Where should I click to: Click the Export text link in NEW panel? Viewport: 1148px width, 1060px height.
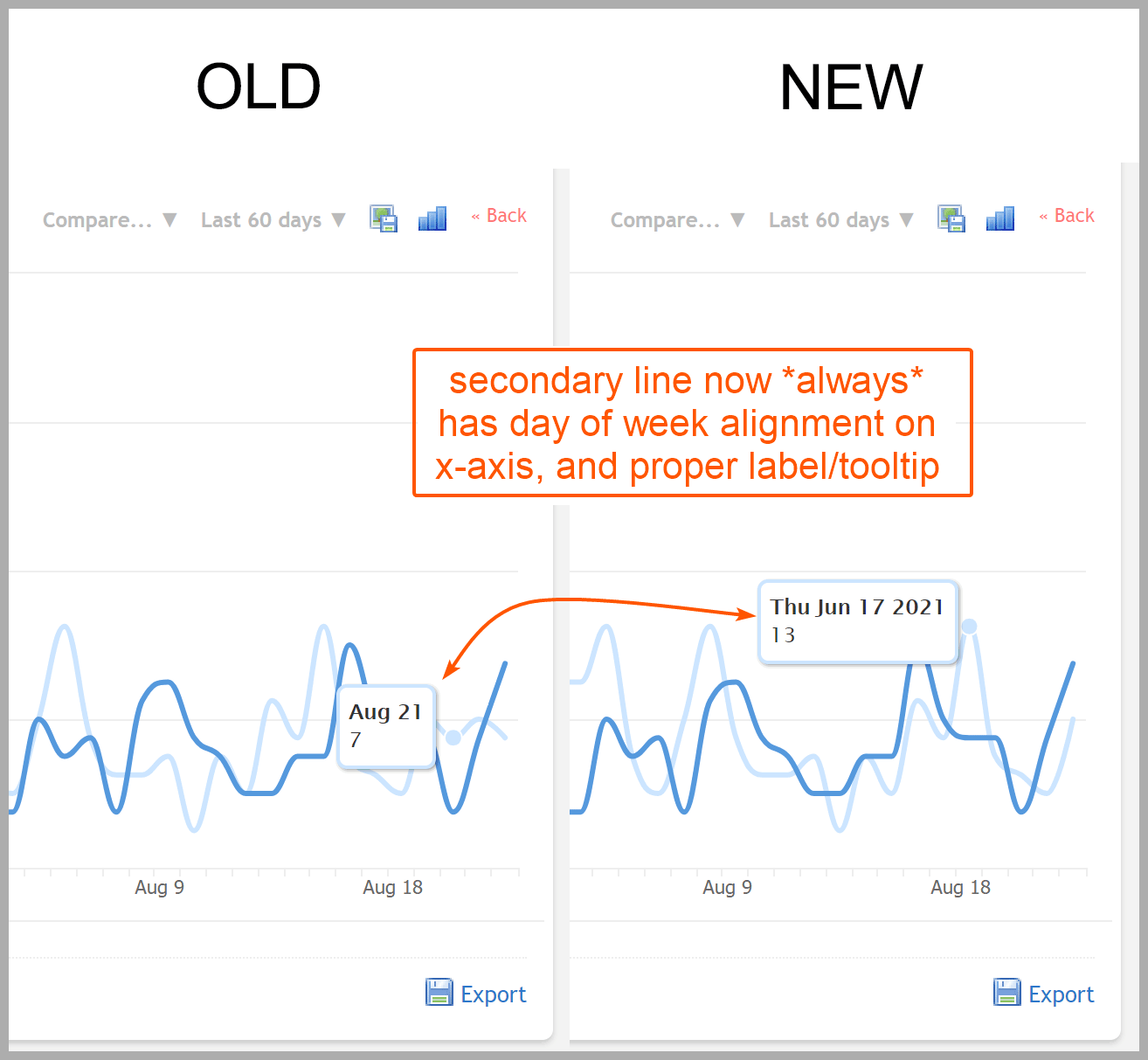pyautogui.click(x=1062, y=994)
